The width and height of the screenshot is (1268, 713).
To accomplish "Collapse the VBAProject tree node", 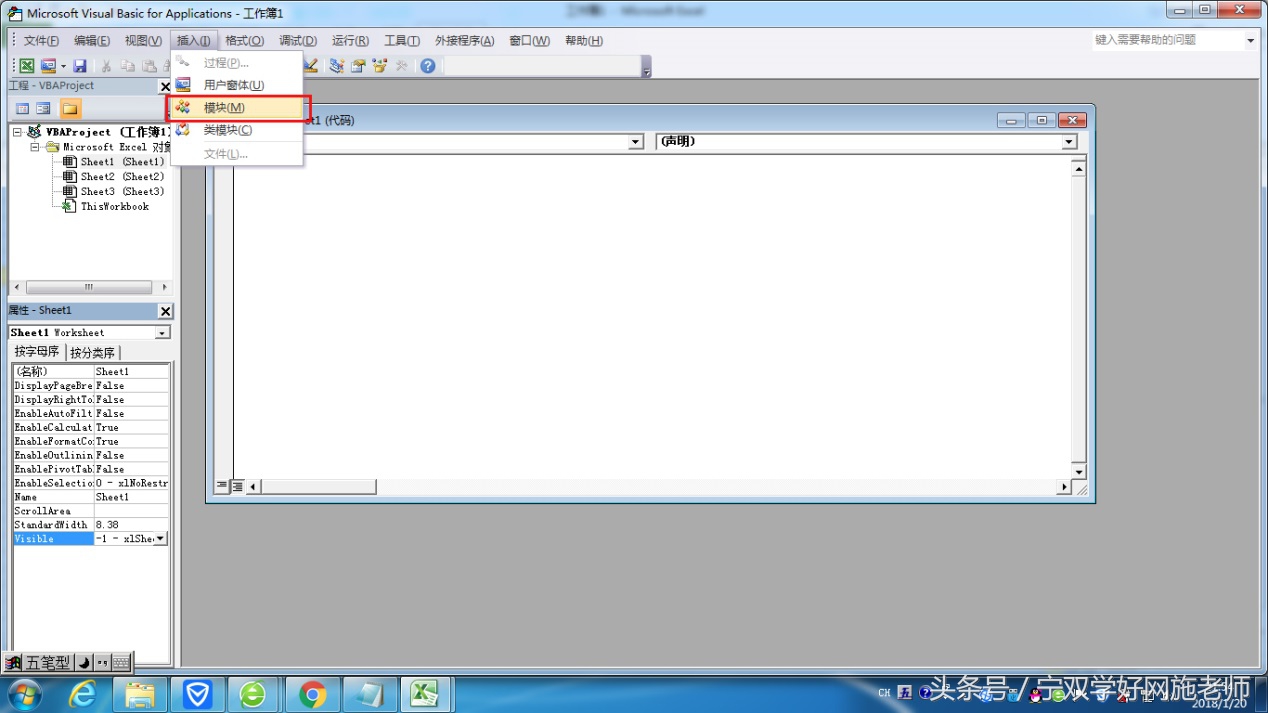I will pos(18,132).
